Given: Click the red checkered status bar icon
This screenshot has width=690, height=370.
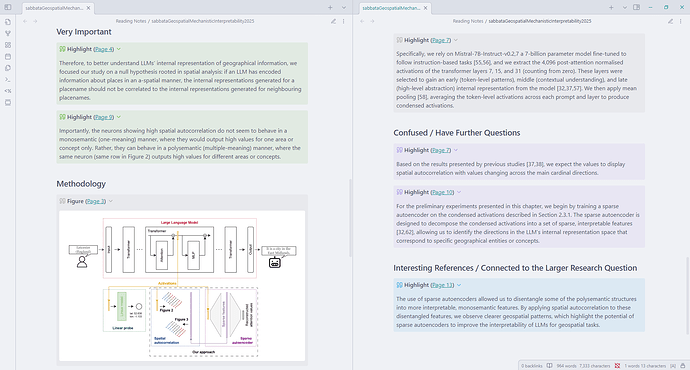Looking at the screenshot, I should [617, 366].
